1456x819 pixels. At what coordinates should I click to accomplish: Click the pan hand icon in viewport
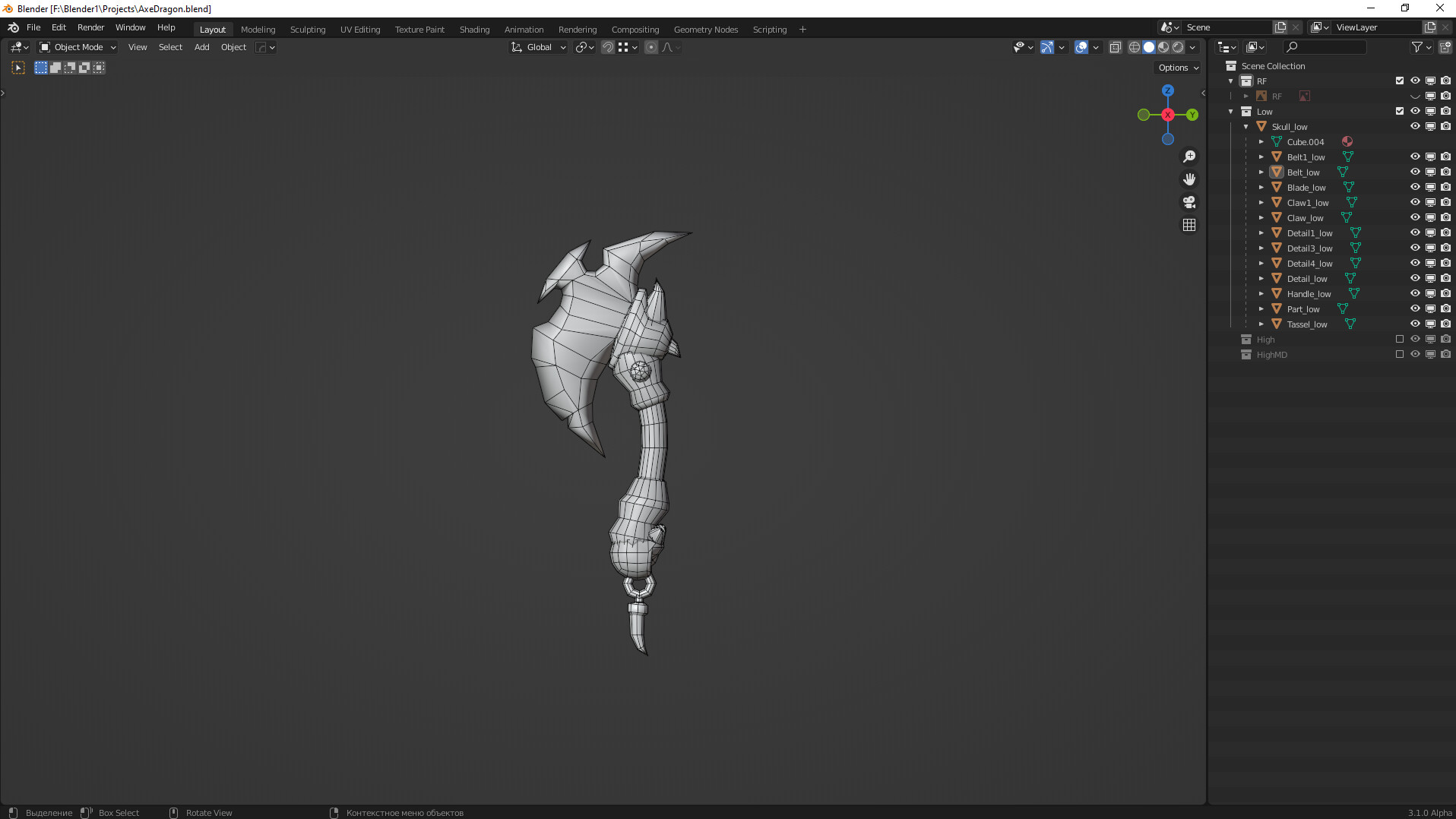click(1189, 179)
